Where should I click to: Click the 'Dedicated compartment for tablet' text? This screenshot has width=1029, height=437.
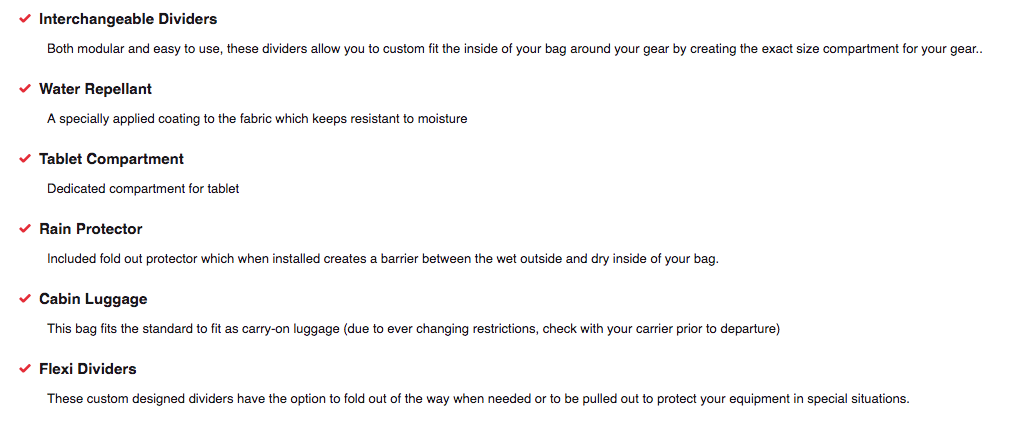(143, 189)
